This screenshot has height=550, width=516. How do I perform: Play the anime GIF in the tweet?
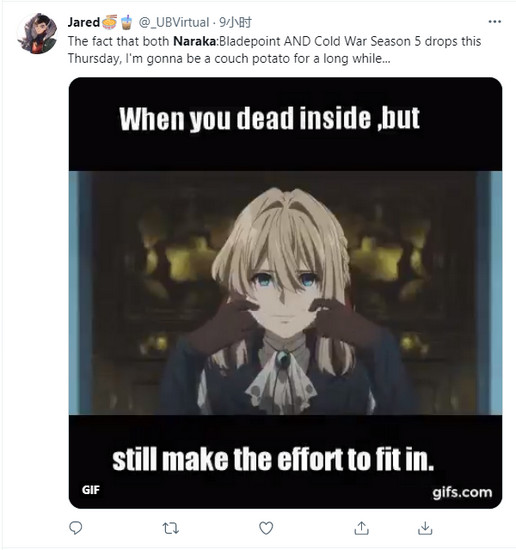click(285, 293)
